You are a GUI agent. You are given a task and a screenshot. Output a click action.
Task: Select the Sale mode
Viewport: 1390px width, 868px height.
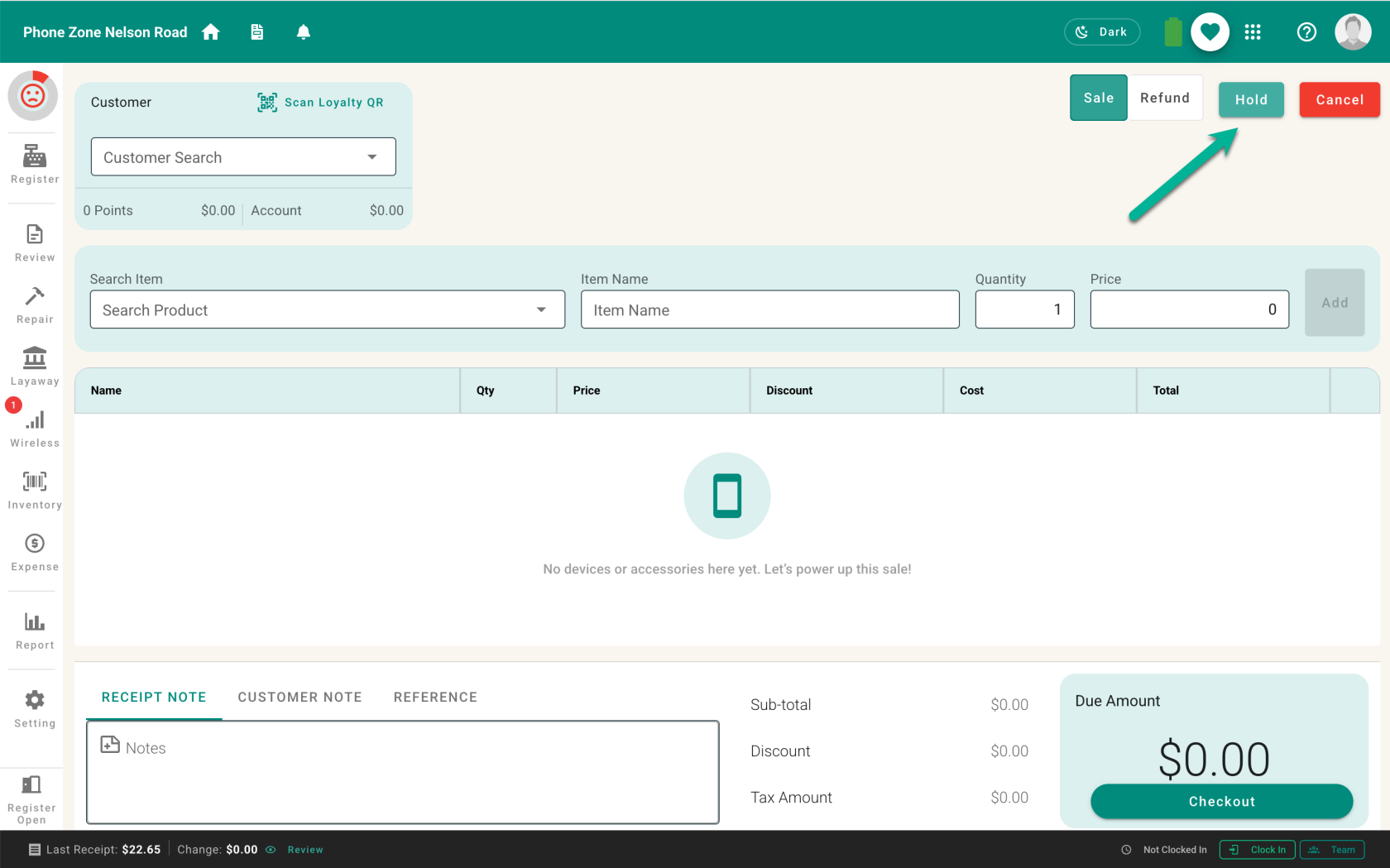click(x=1099, y=98)
